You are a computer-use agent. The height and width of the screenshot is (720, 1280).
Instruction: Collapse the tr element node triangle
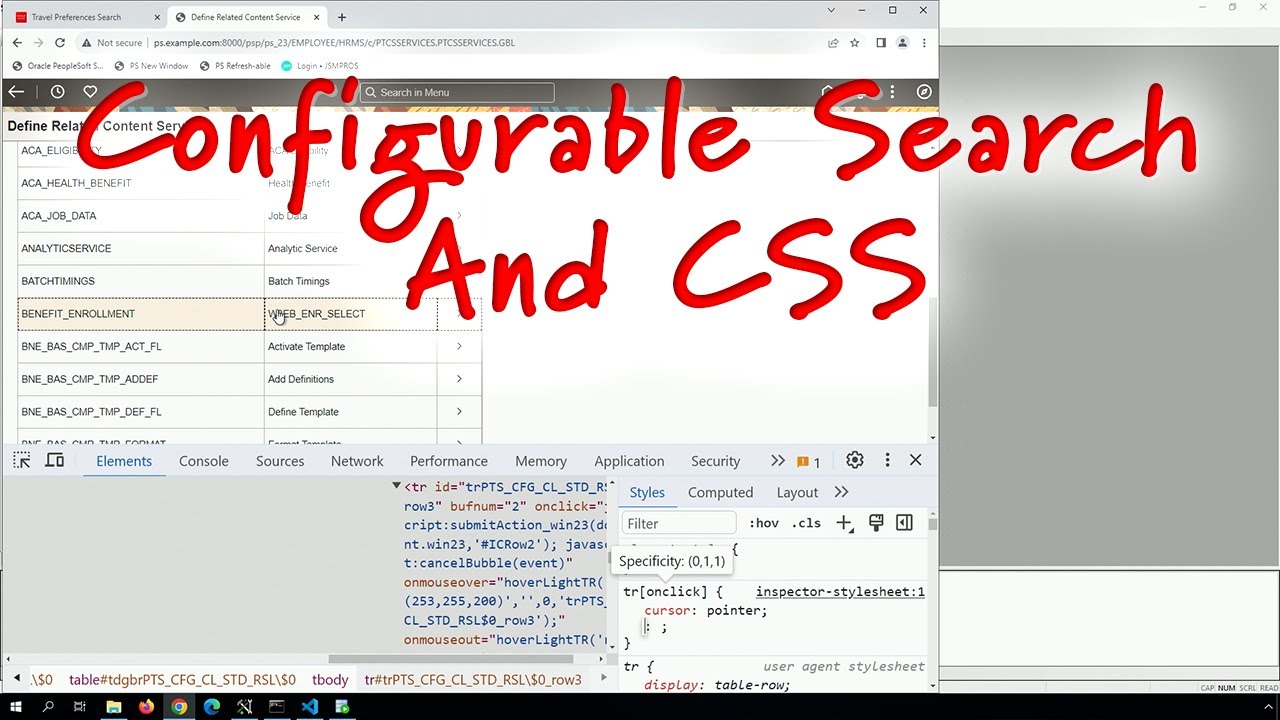tap(396, 487)
